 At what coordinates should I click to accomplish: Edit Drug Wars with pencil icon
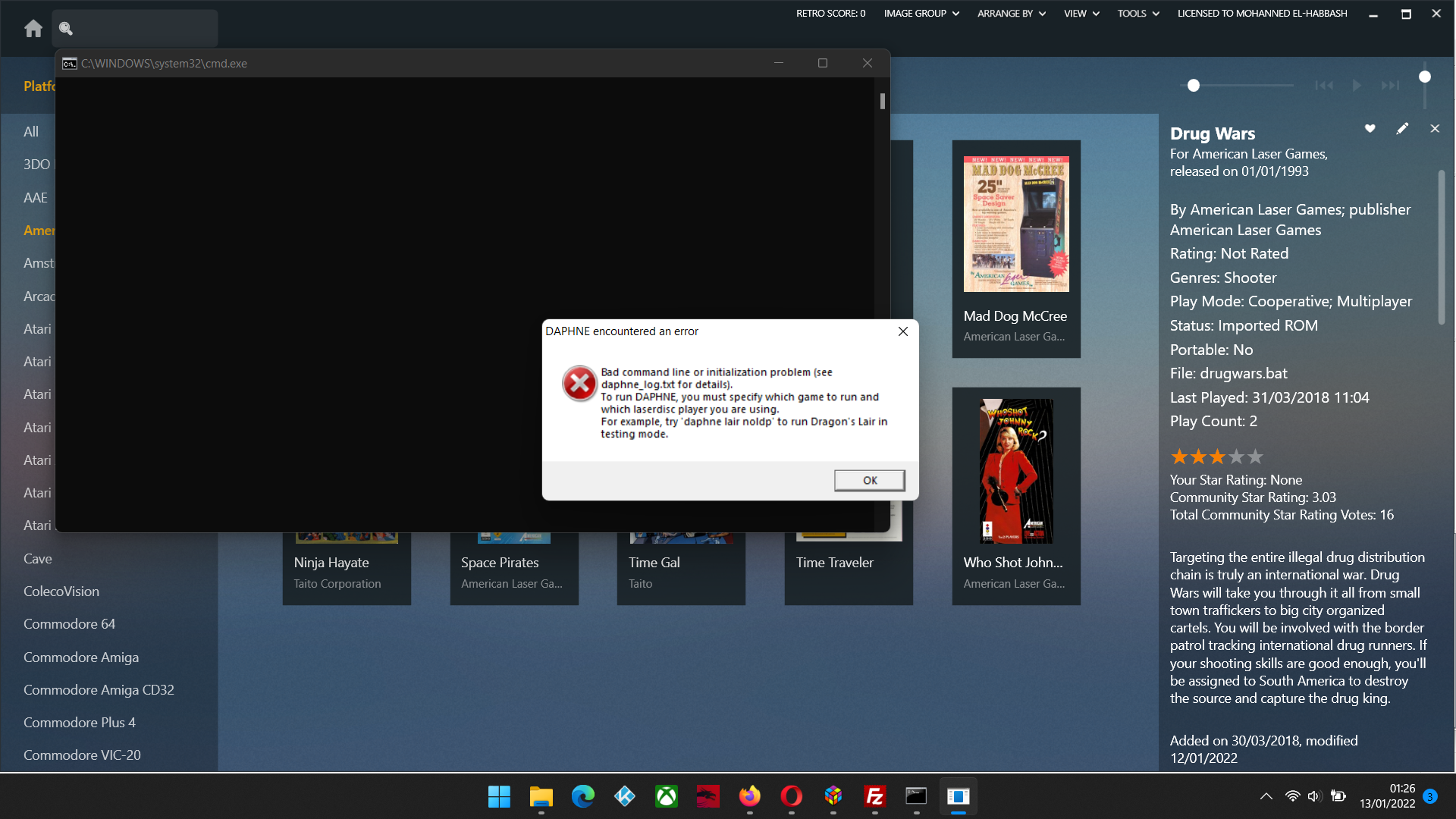1402,129
